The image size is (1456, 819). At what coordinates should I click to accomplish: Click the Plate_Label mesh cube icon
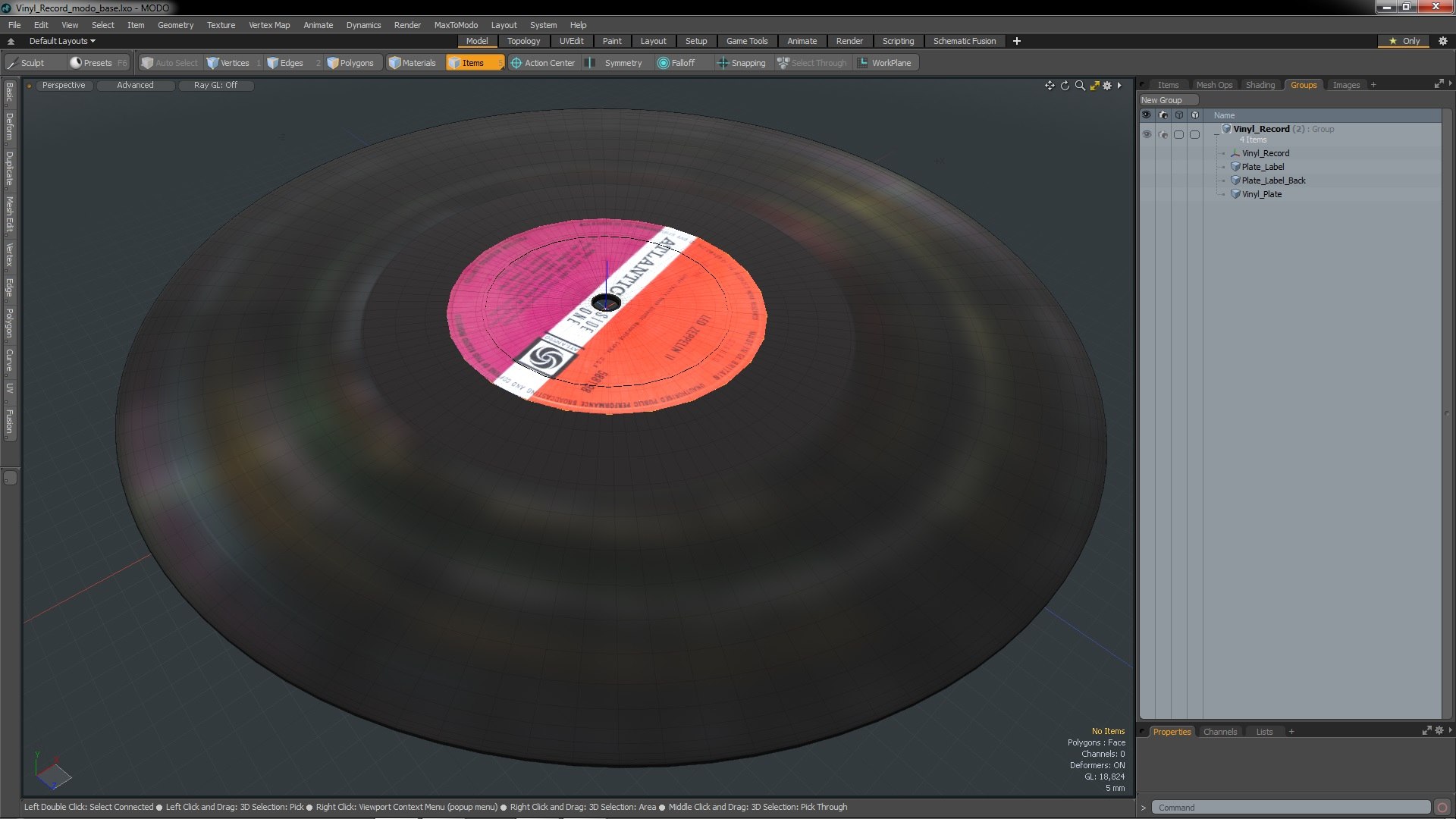pyautogui.click(x=1235, y=167)
